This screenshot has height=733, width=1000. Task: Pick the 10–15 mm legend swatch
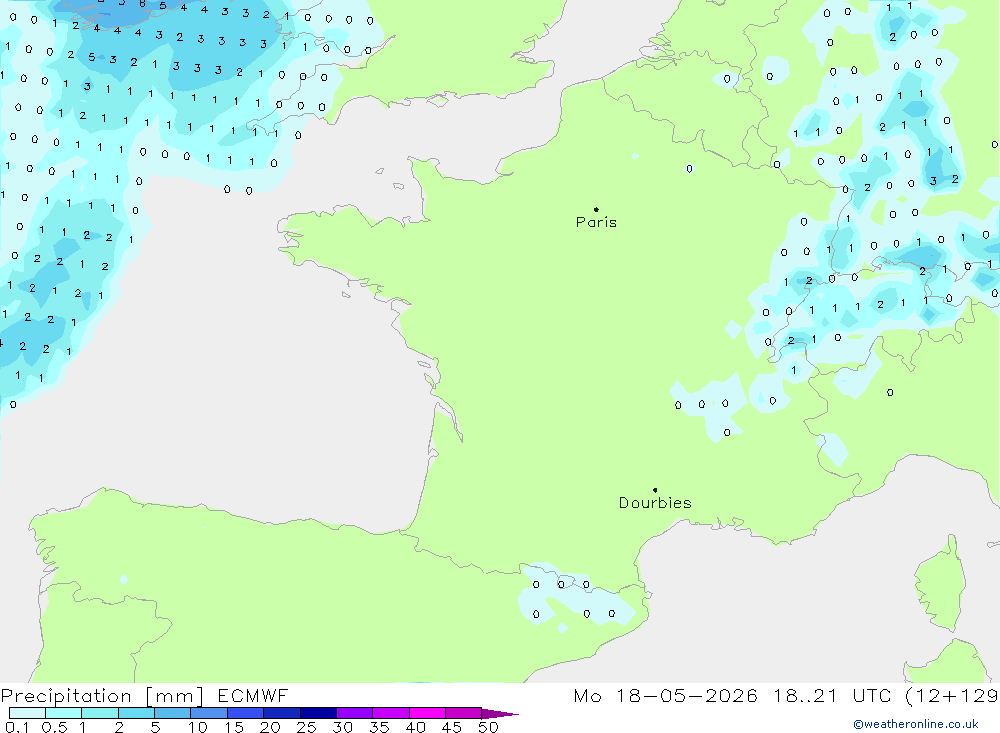(x=209, y=713)
